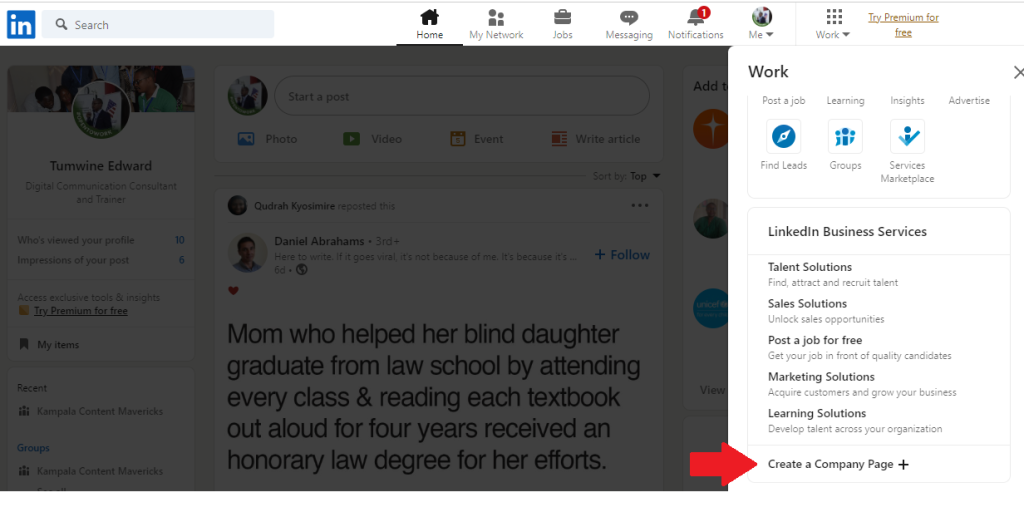Image resolution: width=1024 pixels, height=512 pixels.
Task: Open Marketing Solutions
Action: click(821, 377)
